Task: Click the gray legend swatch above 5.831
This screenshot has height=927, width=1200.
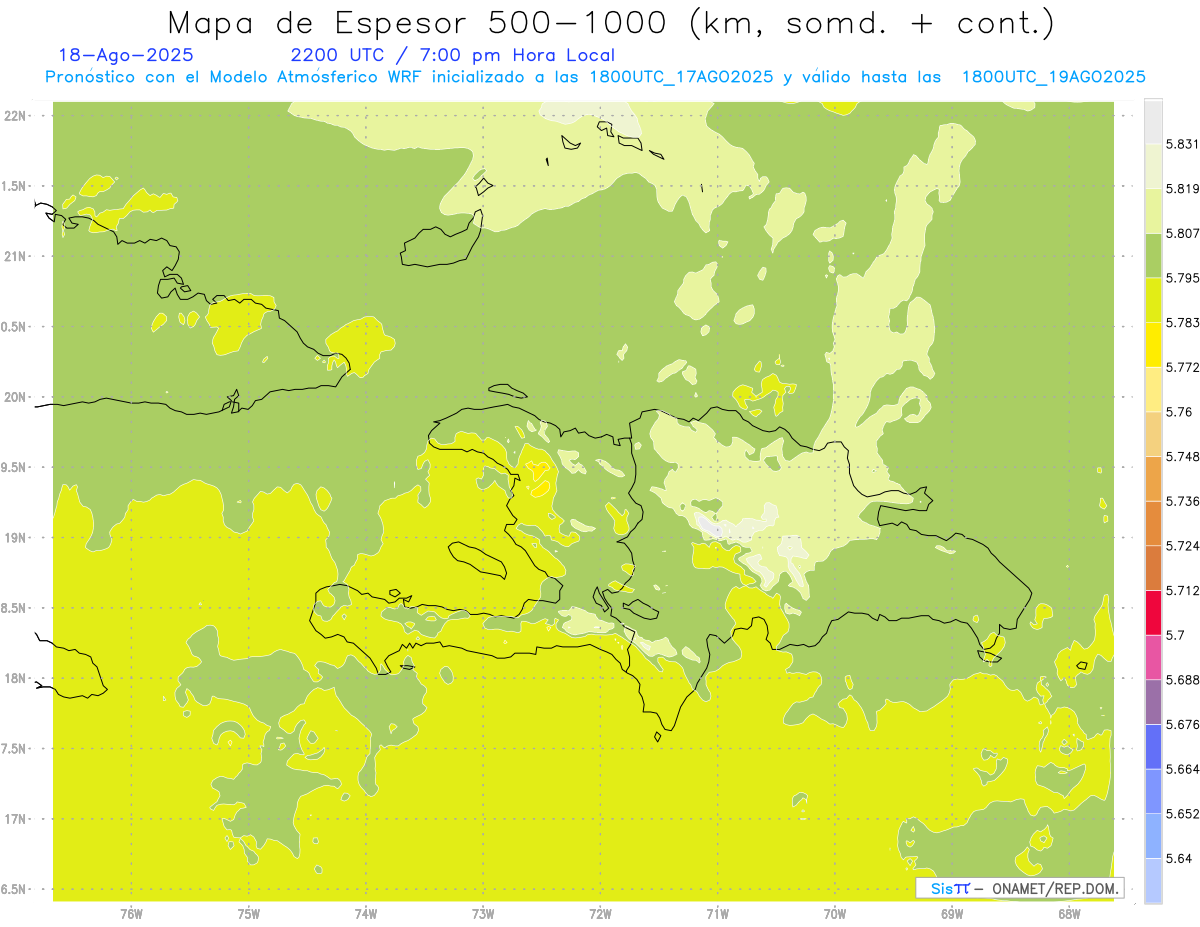Action: coord(1153,121)
